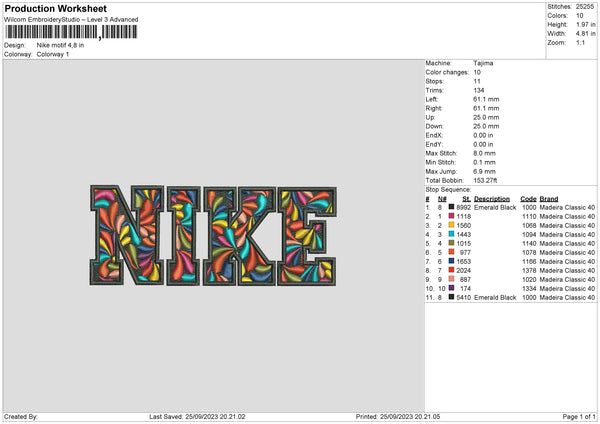
Task: Select the 'Colorway 1' value
Action: click(53, 54)
